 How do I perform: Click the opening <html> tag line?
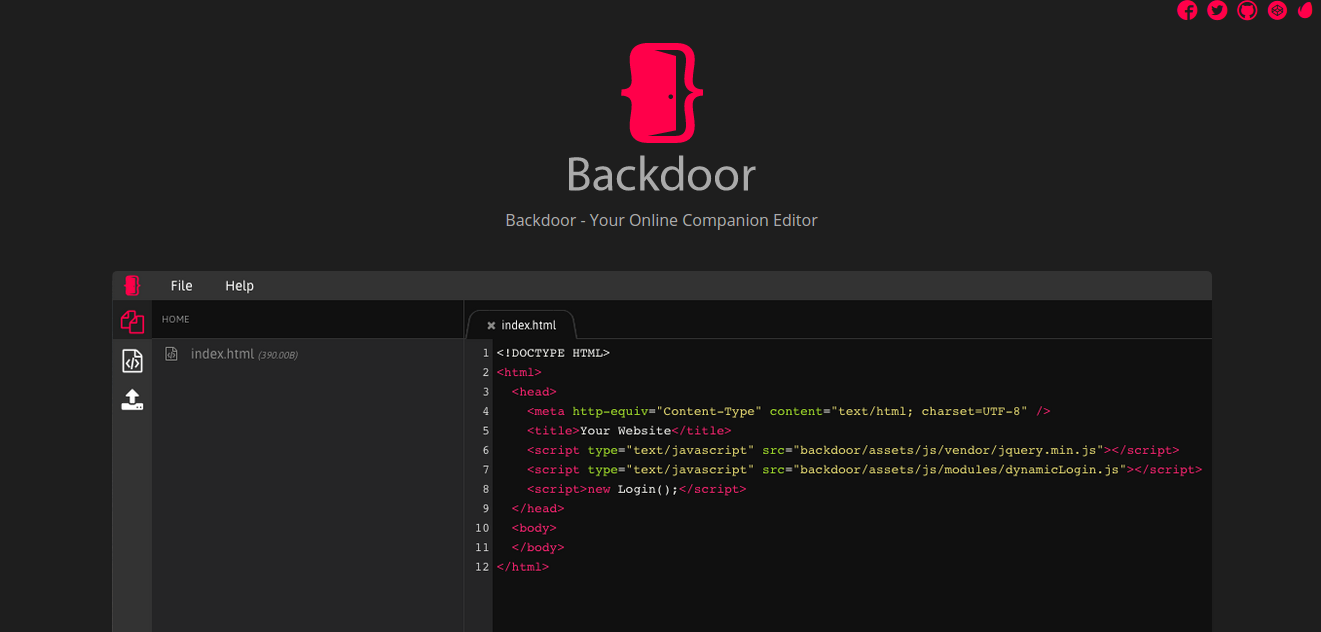tap(519, 372)
